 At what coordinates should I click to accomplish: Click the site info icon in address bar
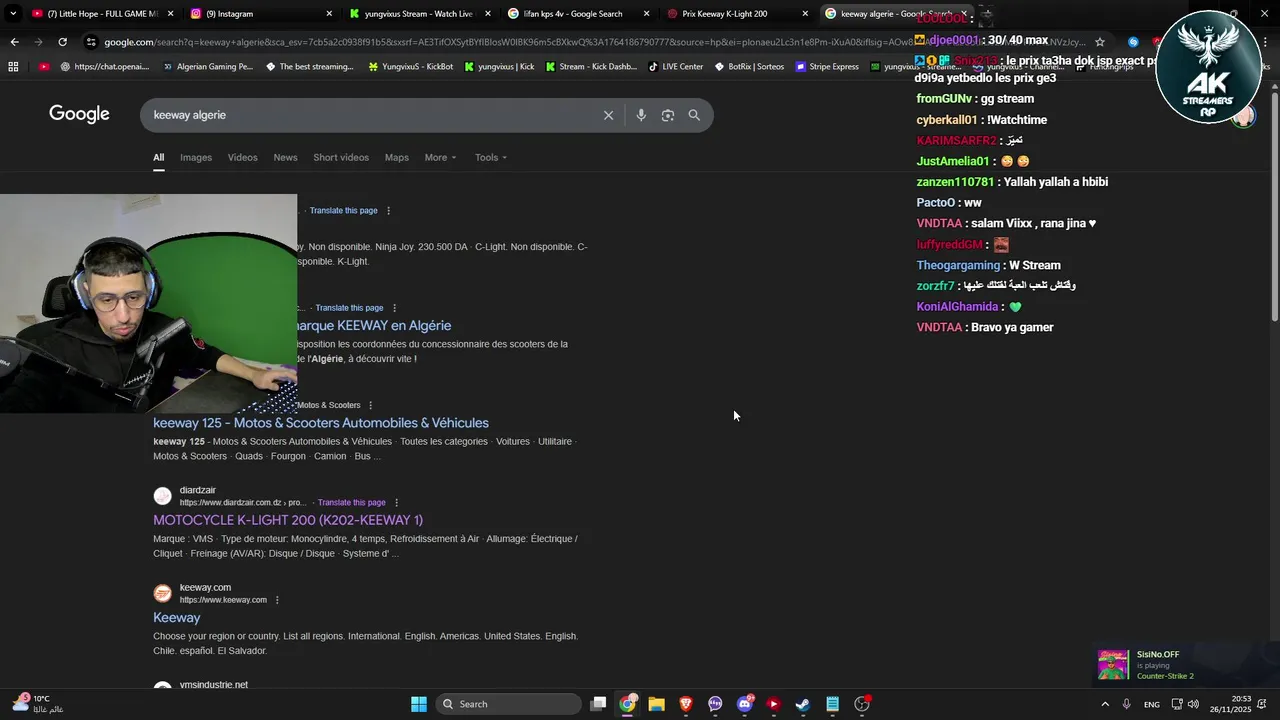click(x=91, y=42)
